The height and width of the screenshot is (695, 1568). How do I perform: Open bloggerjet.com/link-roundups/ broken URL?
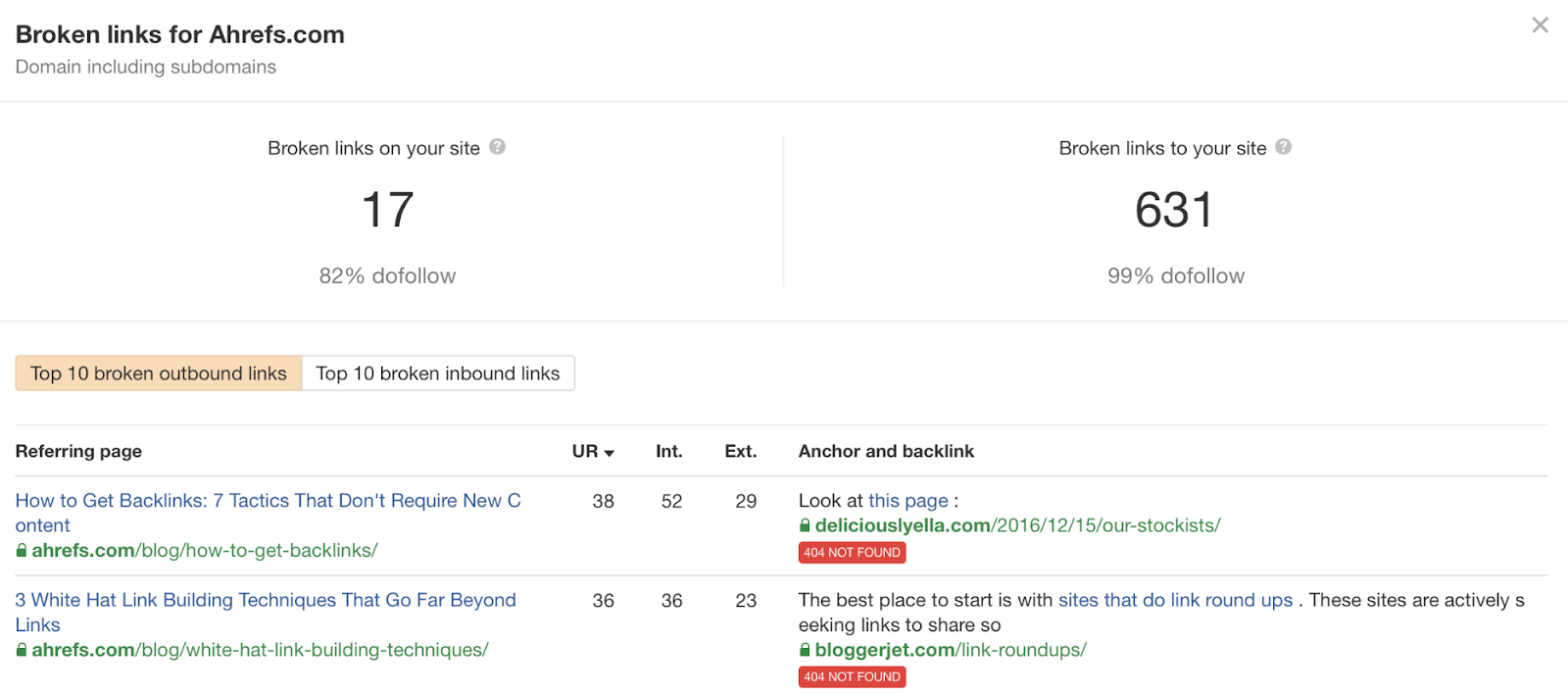tap(951, 650)
